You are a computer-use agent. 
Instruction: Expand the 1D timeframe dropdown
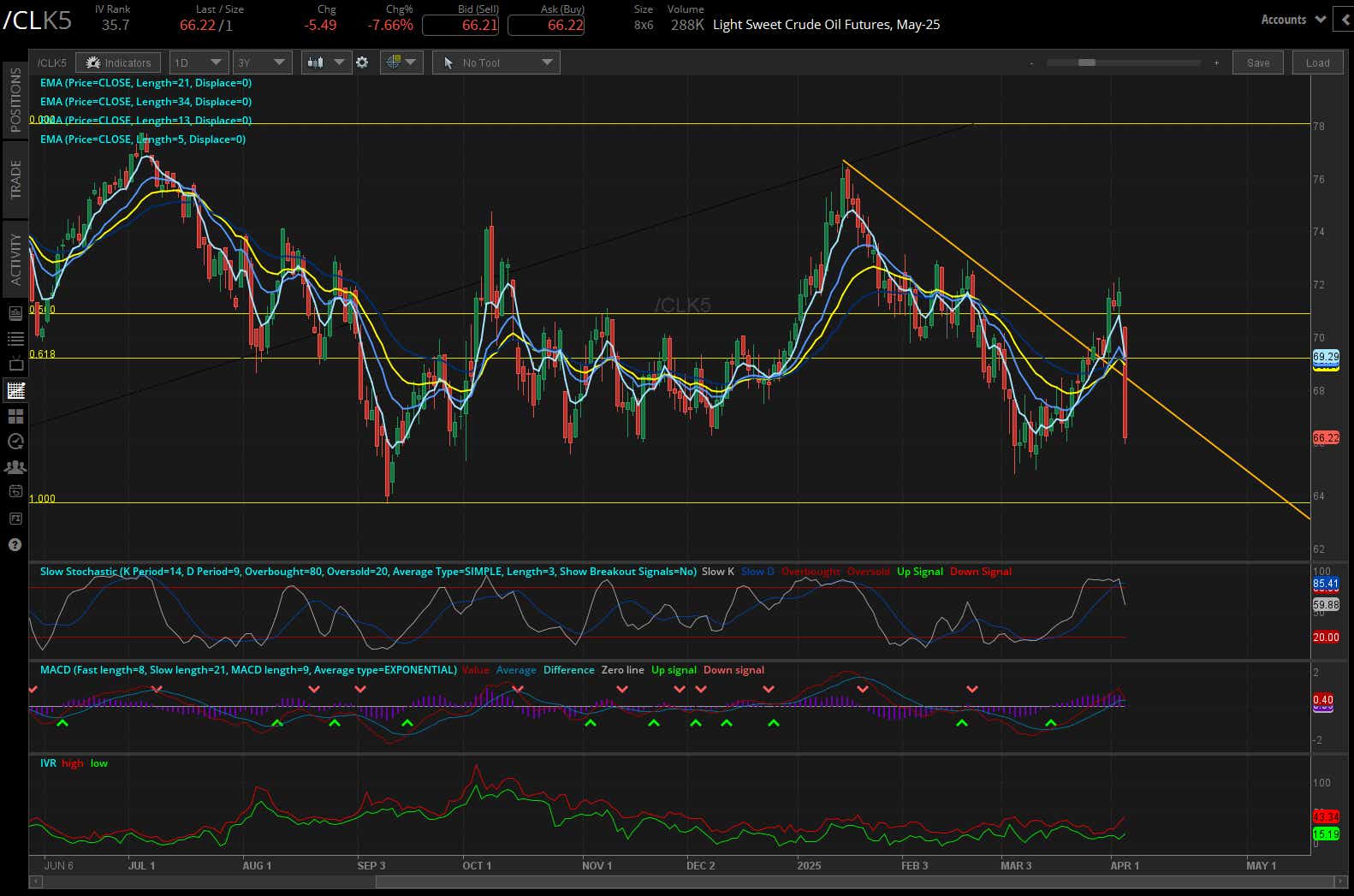pyautogui.click(x=199, y=62)
